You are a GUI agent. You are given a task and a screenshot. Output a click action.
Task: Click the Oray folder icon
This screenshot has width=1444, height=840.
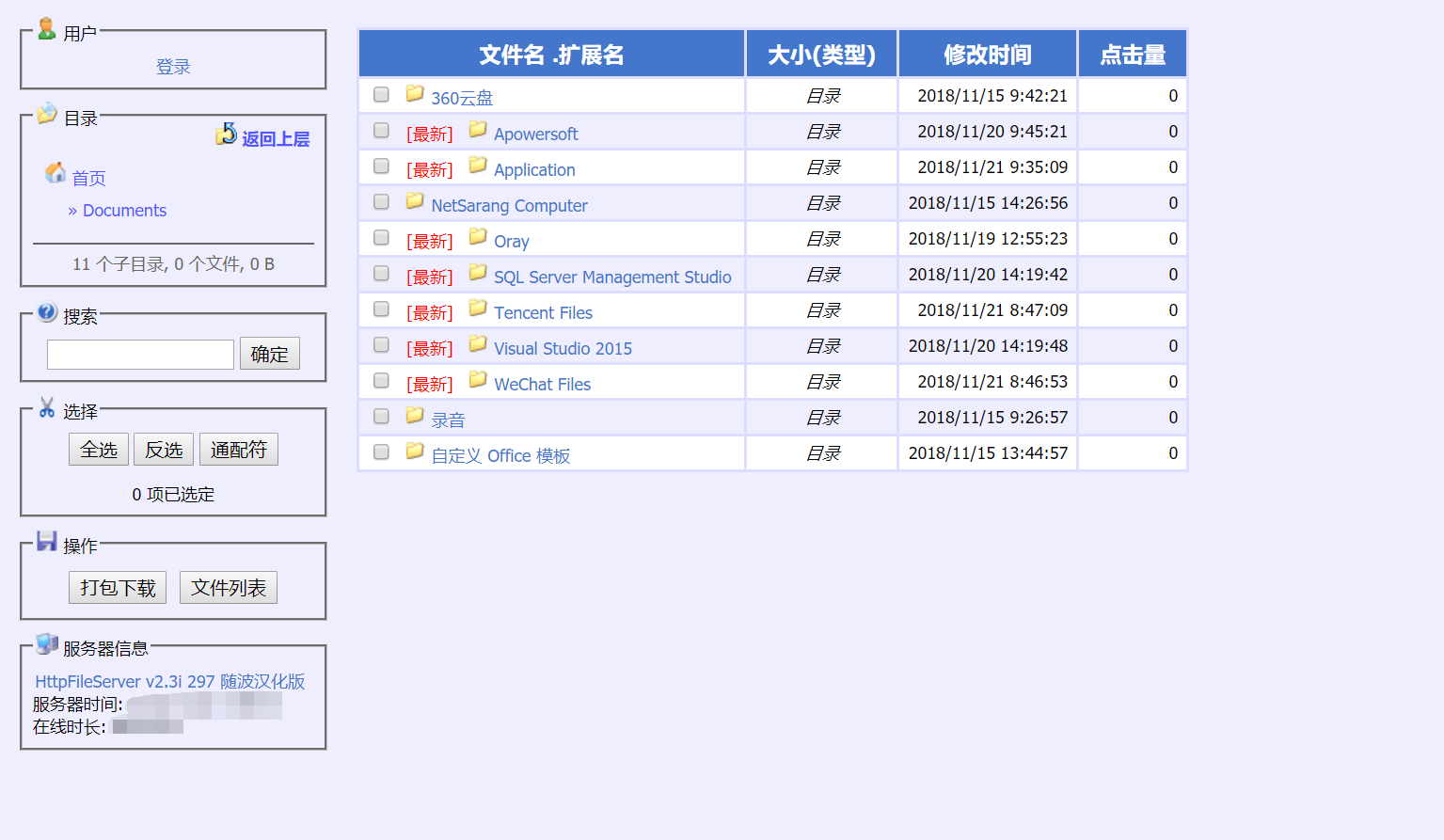(478, 236)
